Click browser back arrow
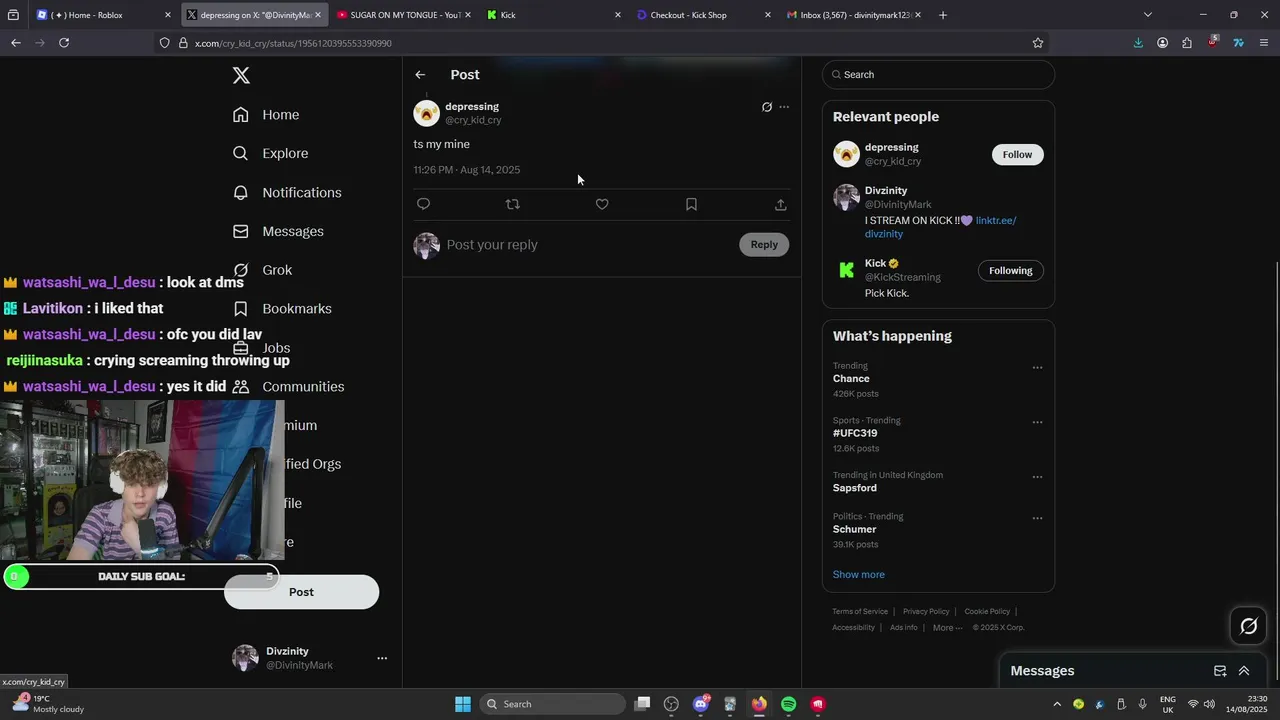This screenshot has height=720, width=1280. pyautogui.click(x=16, y=43)
